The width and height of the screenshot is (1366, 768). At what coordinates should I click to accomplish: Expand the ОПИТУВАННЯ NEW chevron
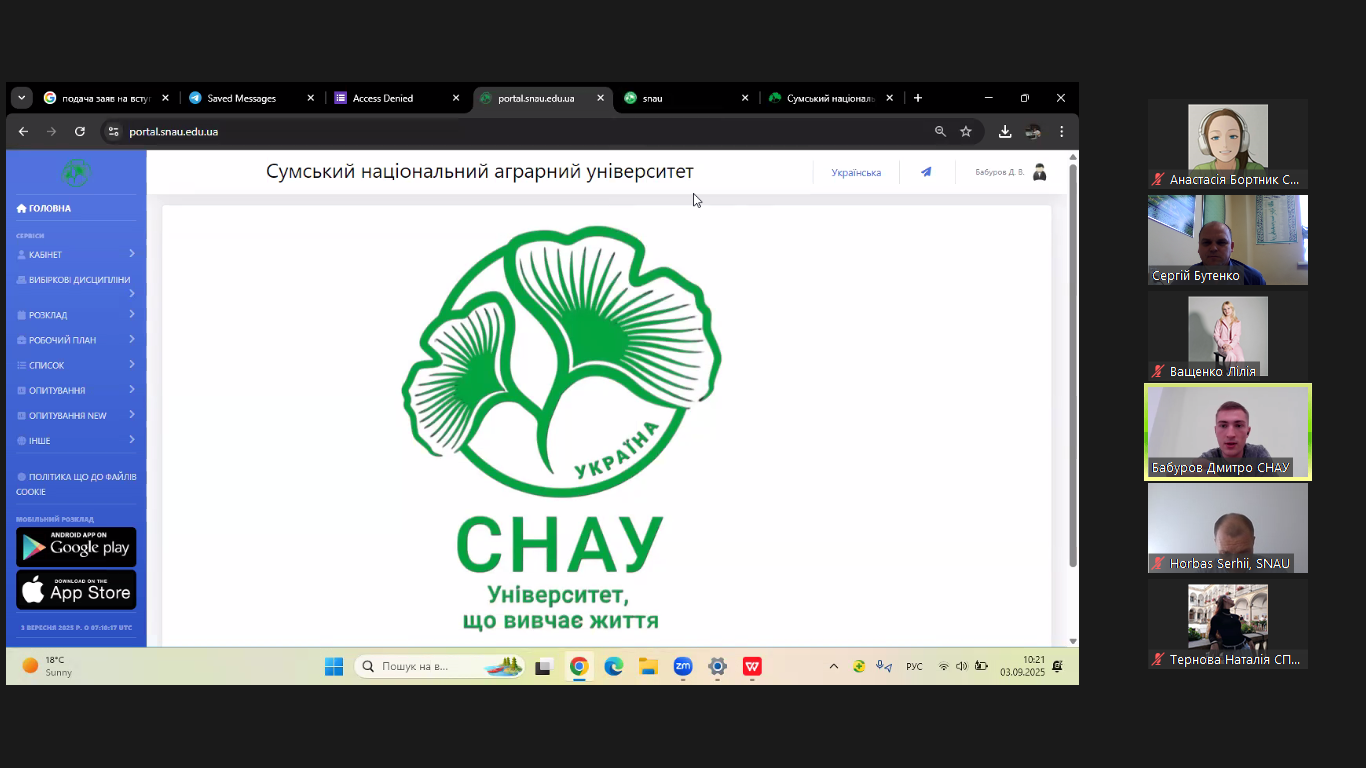tap(131, 414)
